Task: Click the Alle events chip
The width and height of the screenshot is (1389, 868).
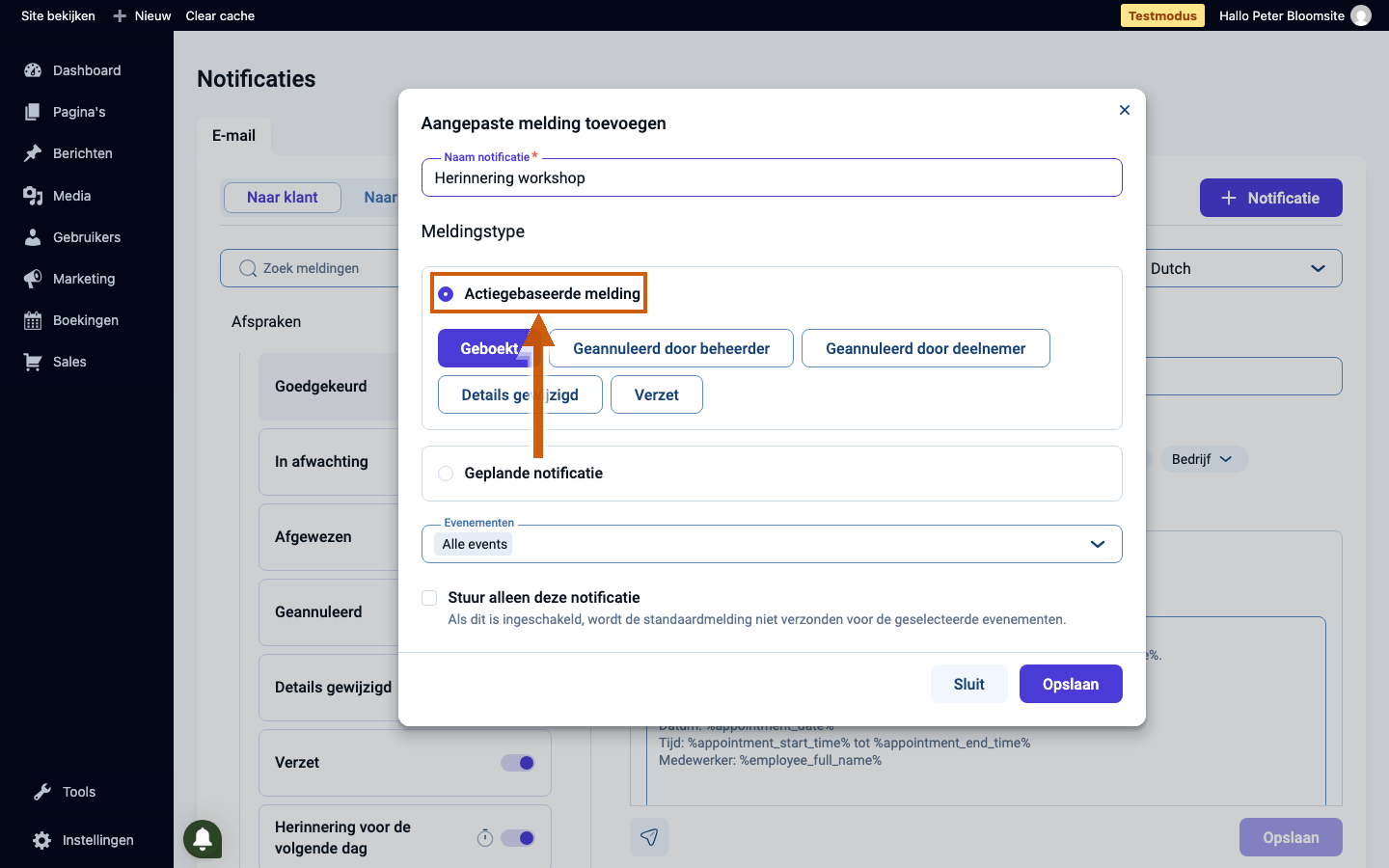Action: tap(474, 544)
